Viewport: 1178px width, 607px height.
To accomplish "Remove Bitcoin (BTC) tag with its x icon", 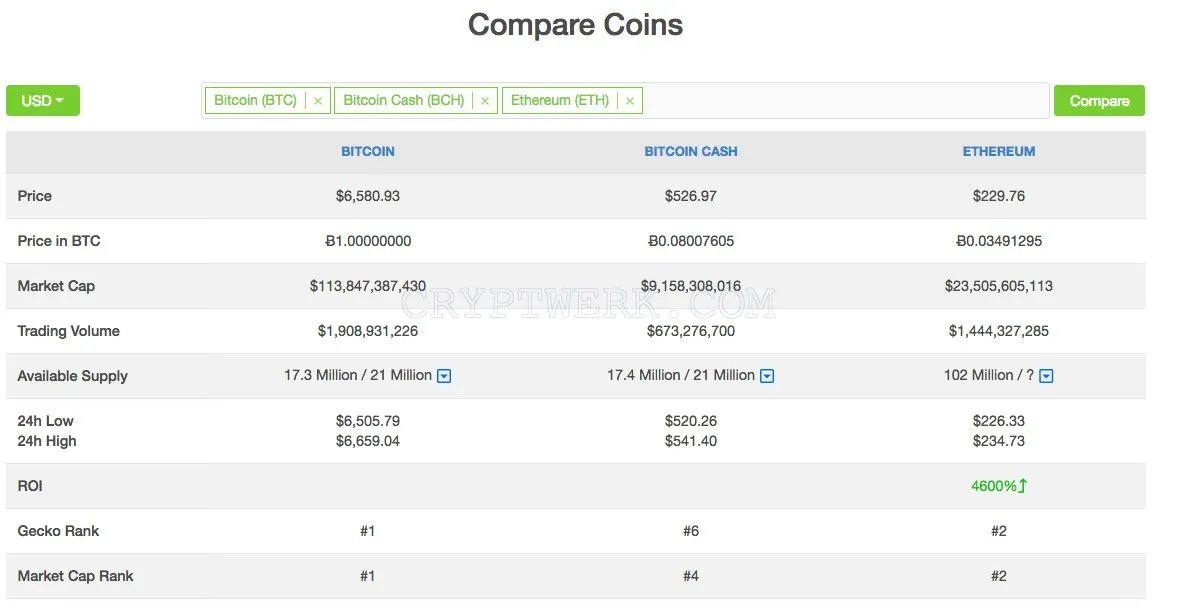I will (x=318, y=101).
